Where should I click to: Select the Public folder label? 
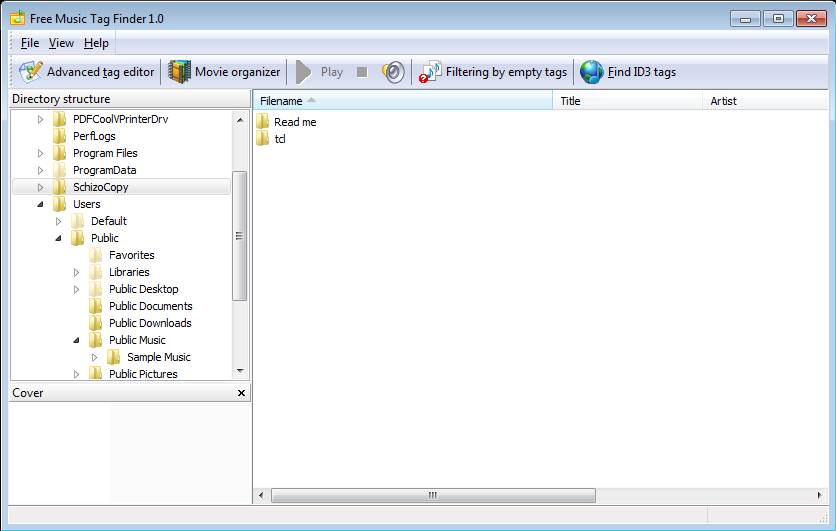(104, 238)
